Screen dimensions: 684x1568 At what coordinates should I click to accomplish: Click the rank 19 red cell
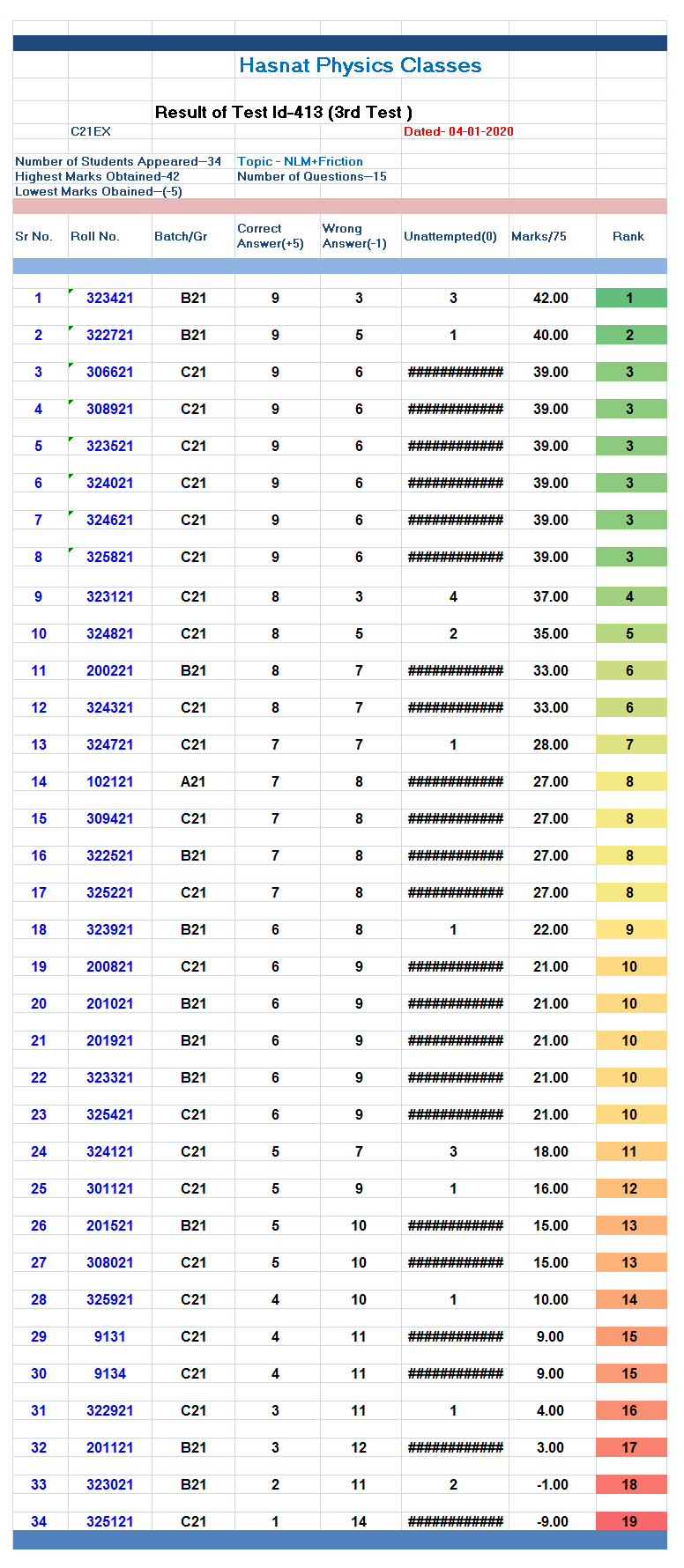pos(631,1521)
